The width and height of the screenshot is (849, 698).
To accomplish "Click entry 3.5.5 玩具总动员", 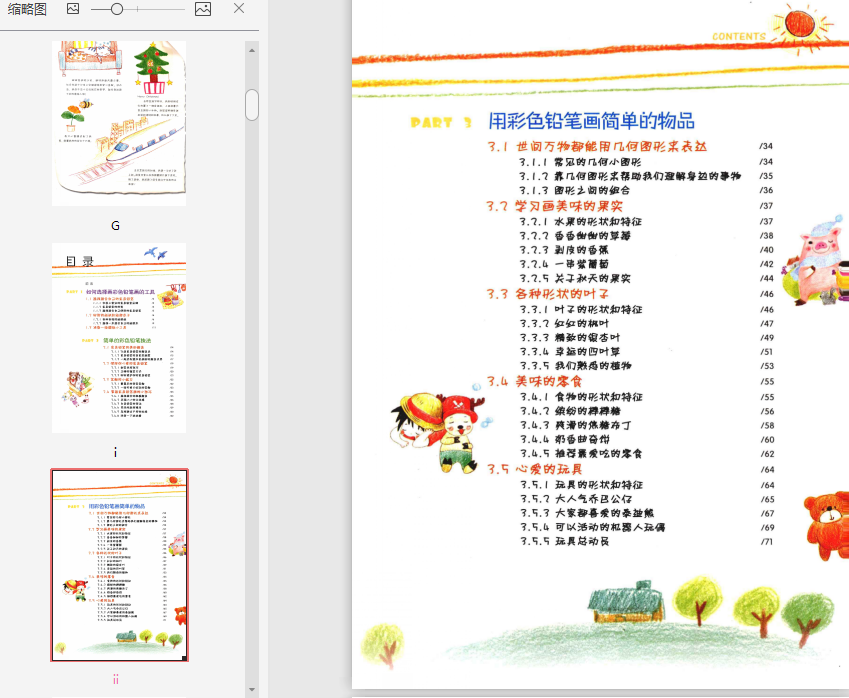I will point(565,541).
